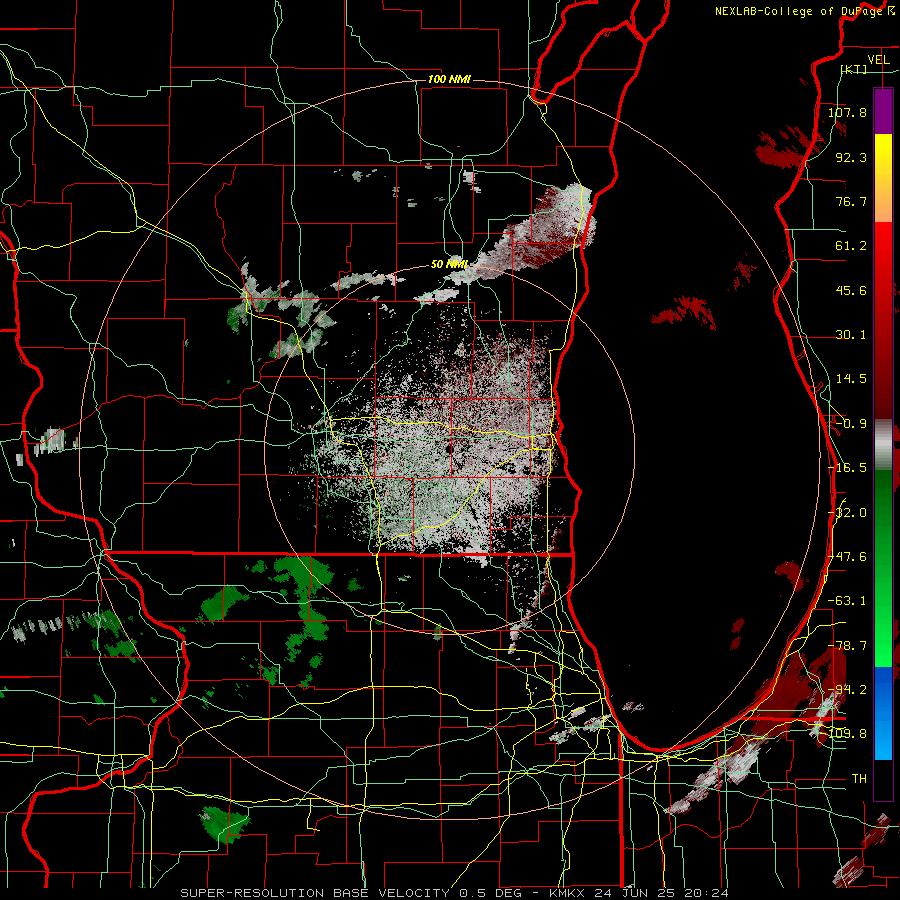Click the NEXLAB-College of DuPage credit text
The height and width of the screenshot is (900, 900).
[803, 11]
